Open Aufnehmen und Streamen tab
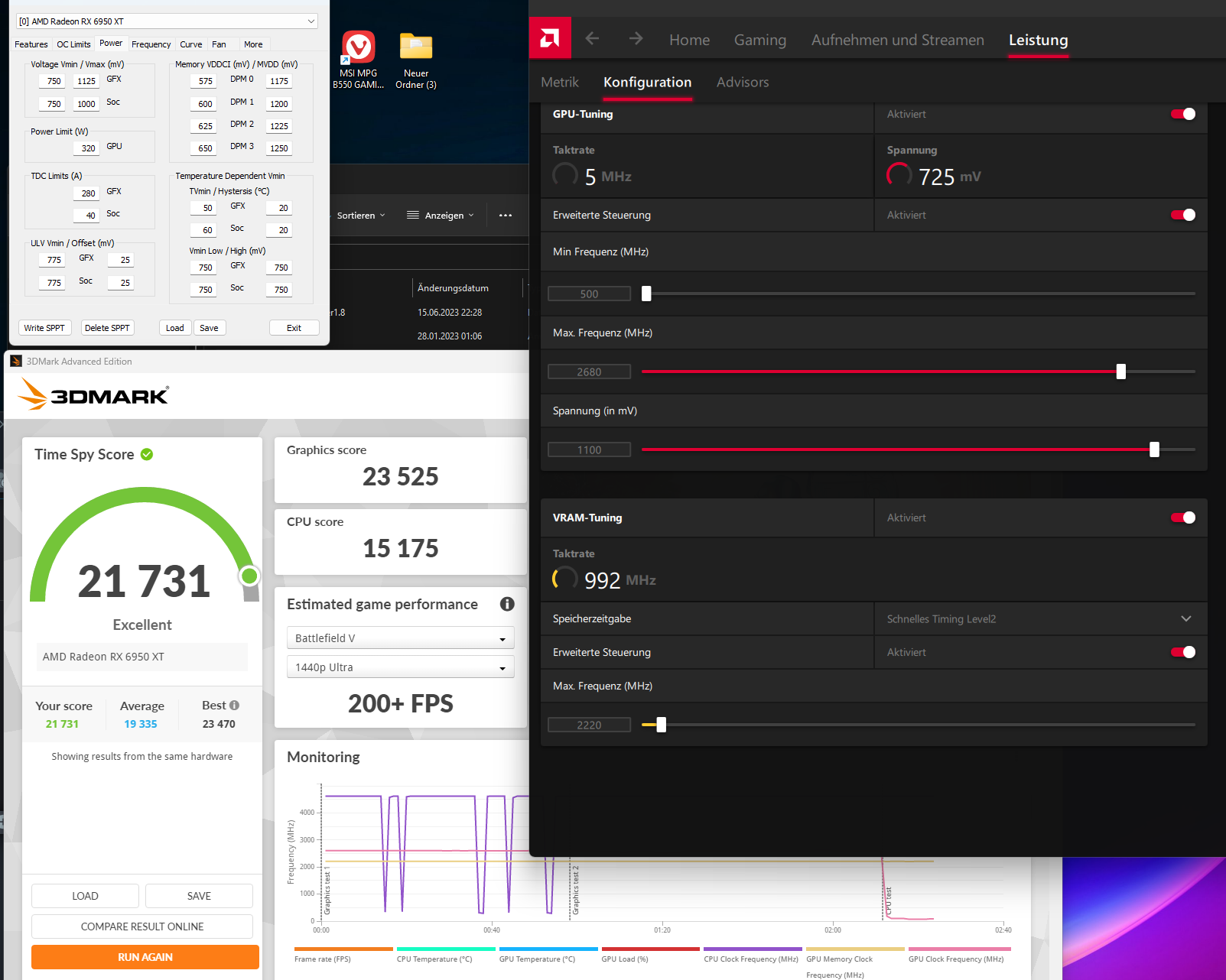 click(897, 40)
